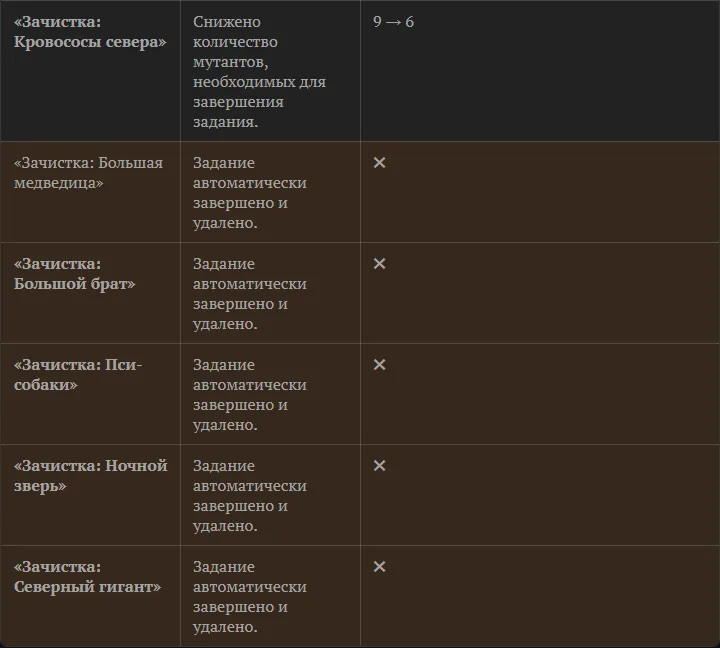Click the word мутантов in the first row

coord(231,62)
